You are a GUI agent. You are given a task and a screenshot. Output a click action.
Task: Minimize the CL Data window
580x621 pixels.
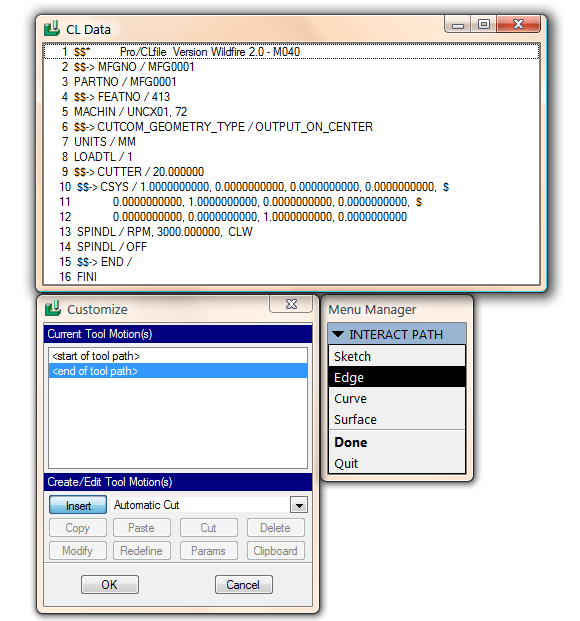pos(458,24)
